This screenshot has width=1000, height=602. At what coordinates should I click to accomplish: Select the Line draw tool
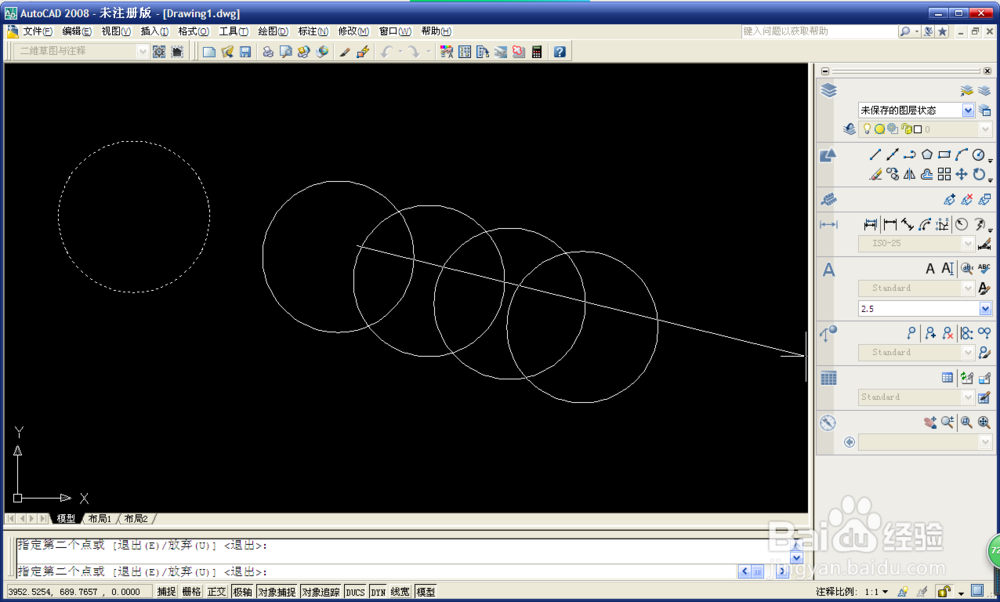tap(875, 154)
